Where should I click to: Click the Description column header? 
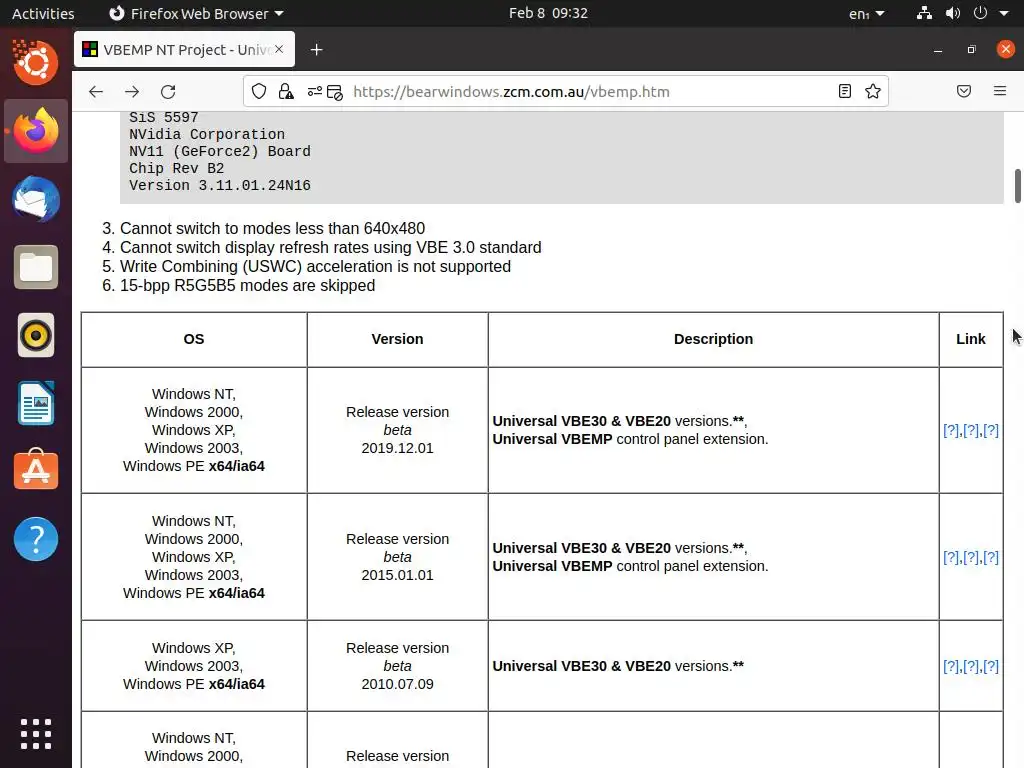tap(713, 339)
